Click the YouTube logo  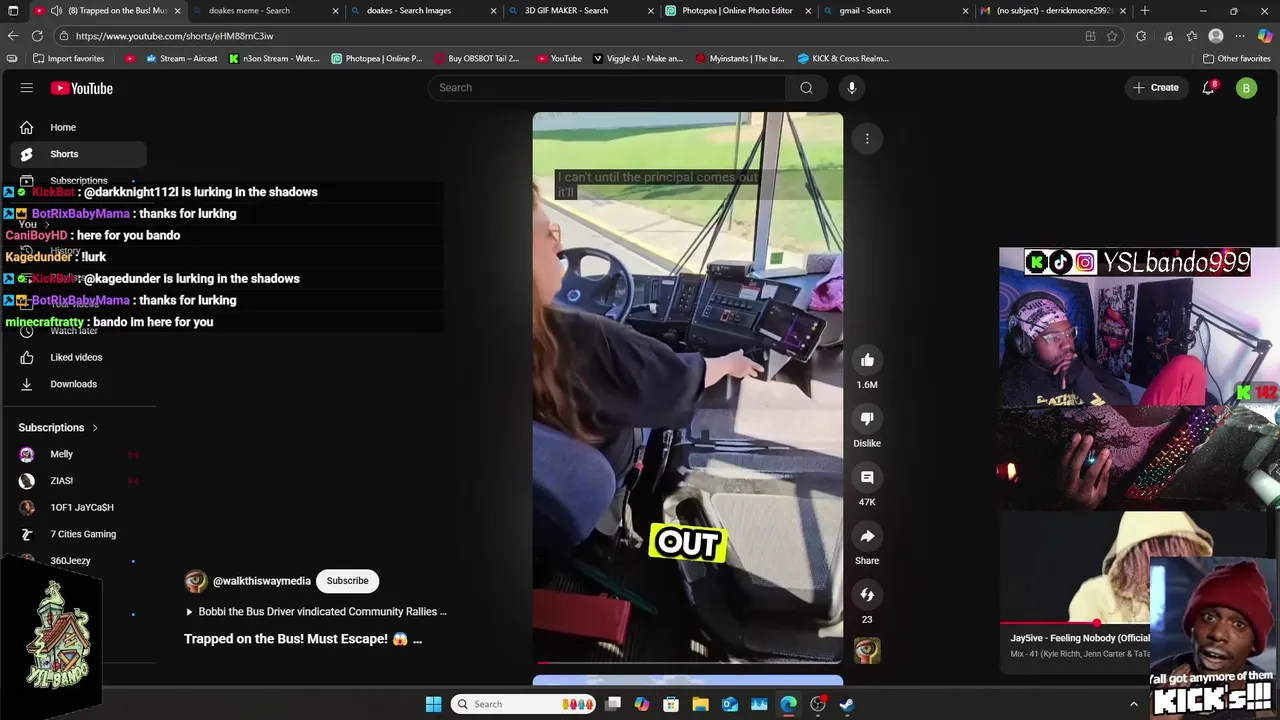(x=82, y=88)
